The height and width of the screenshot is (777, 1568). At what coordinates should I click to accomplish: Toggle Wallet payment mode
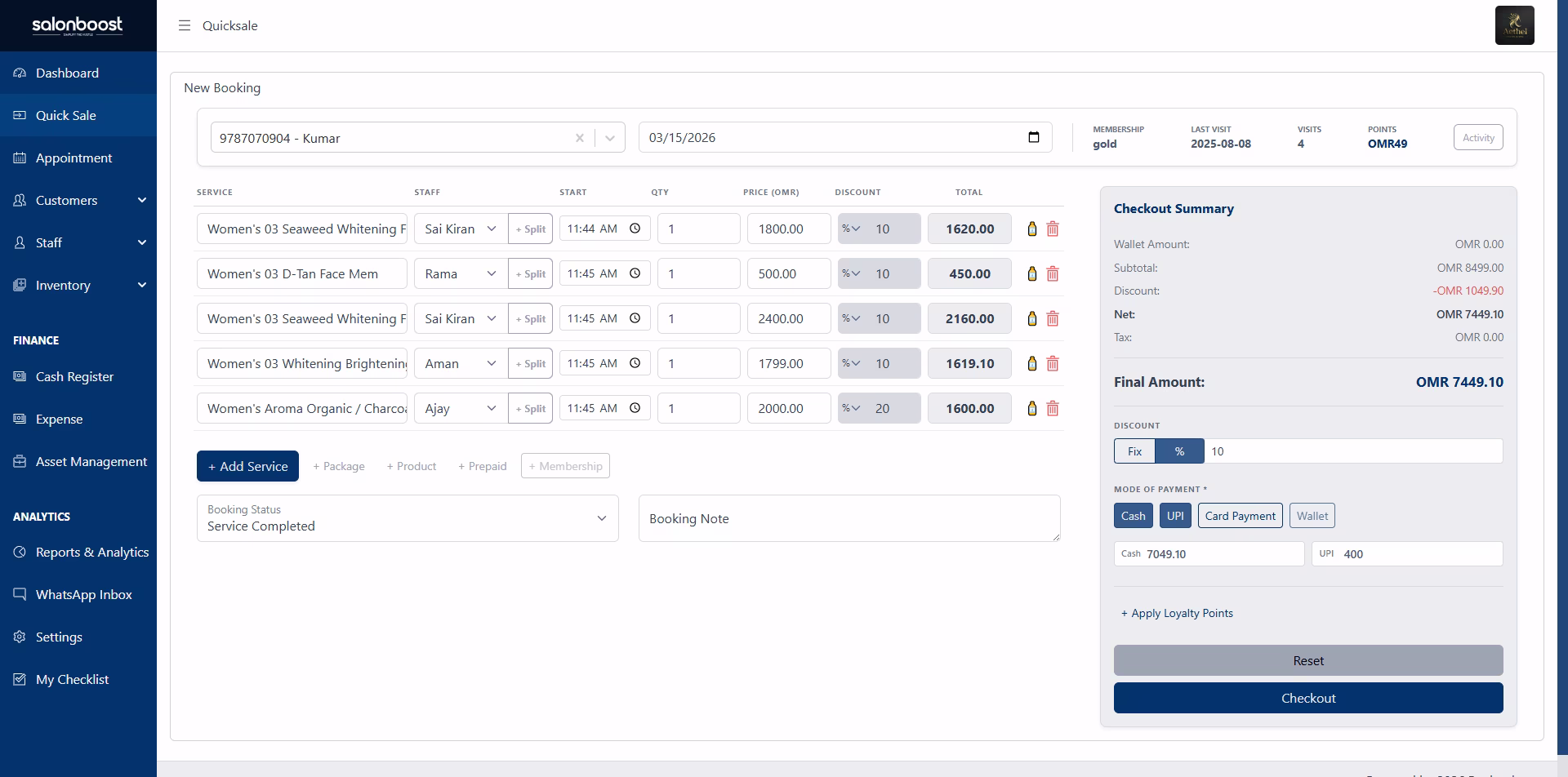[x=1312, y=516]
